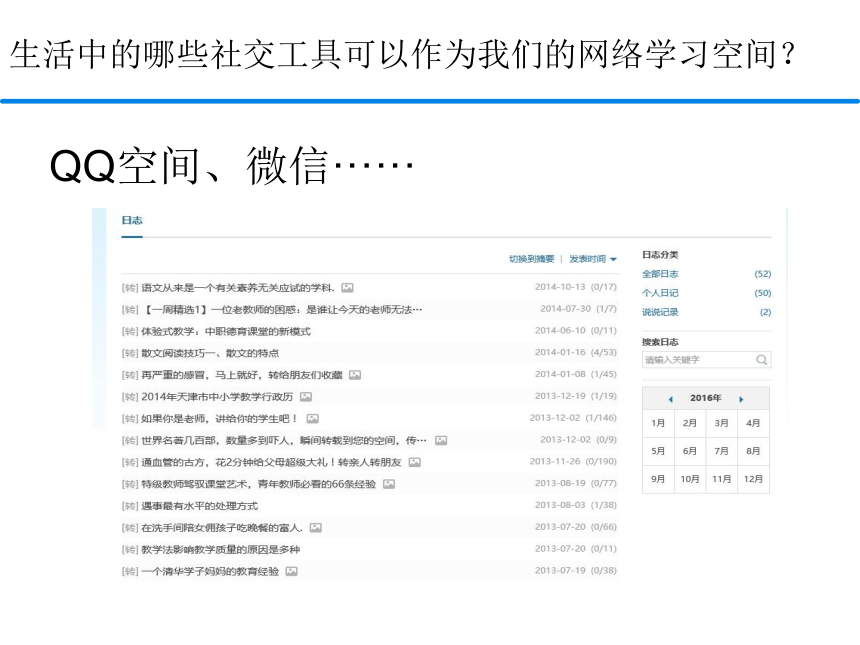Open entry 在洗手间陪女佣孩子吃晚餐的富人
The width and height of the screenshot is (860, 645).
[x=222, y=528]
